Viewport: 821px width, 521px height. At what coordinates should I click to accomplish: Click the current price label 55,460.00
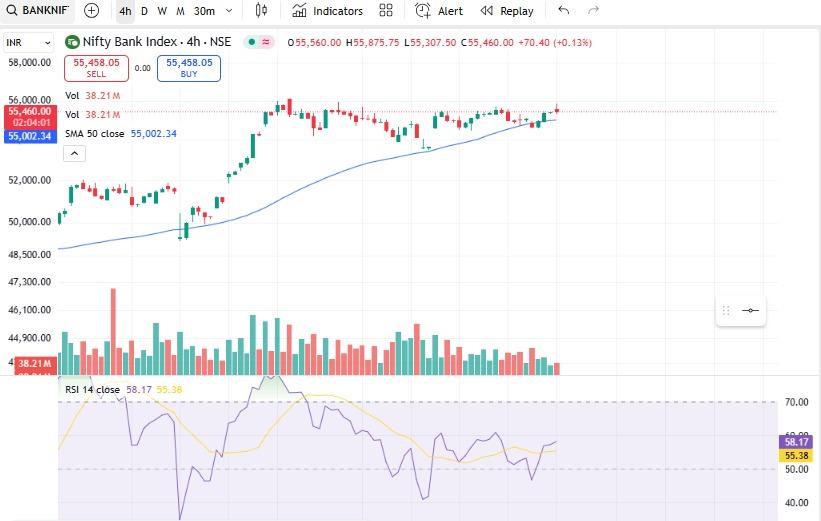point(30,111)
